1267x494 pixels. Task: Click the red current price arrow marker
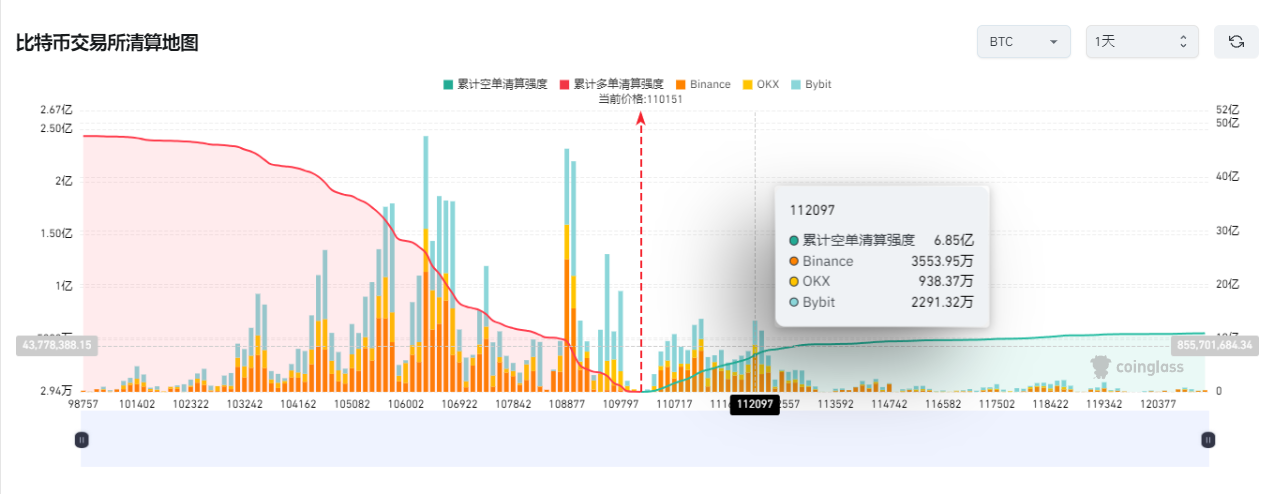tap(641, 119)
